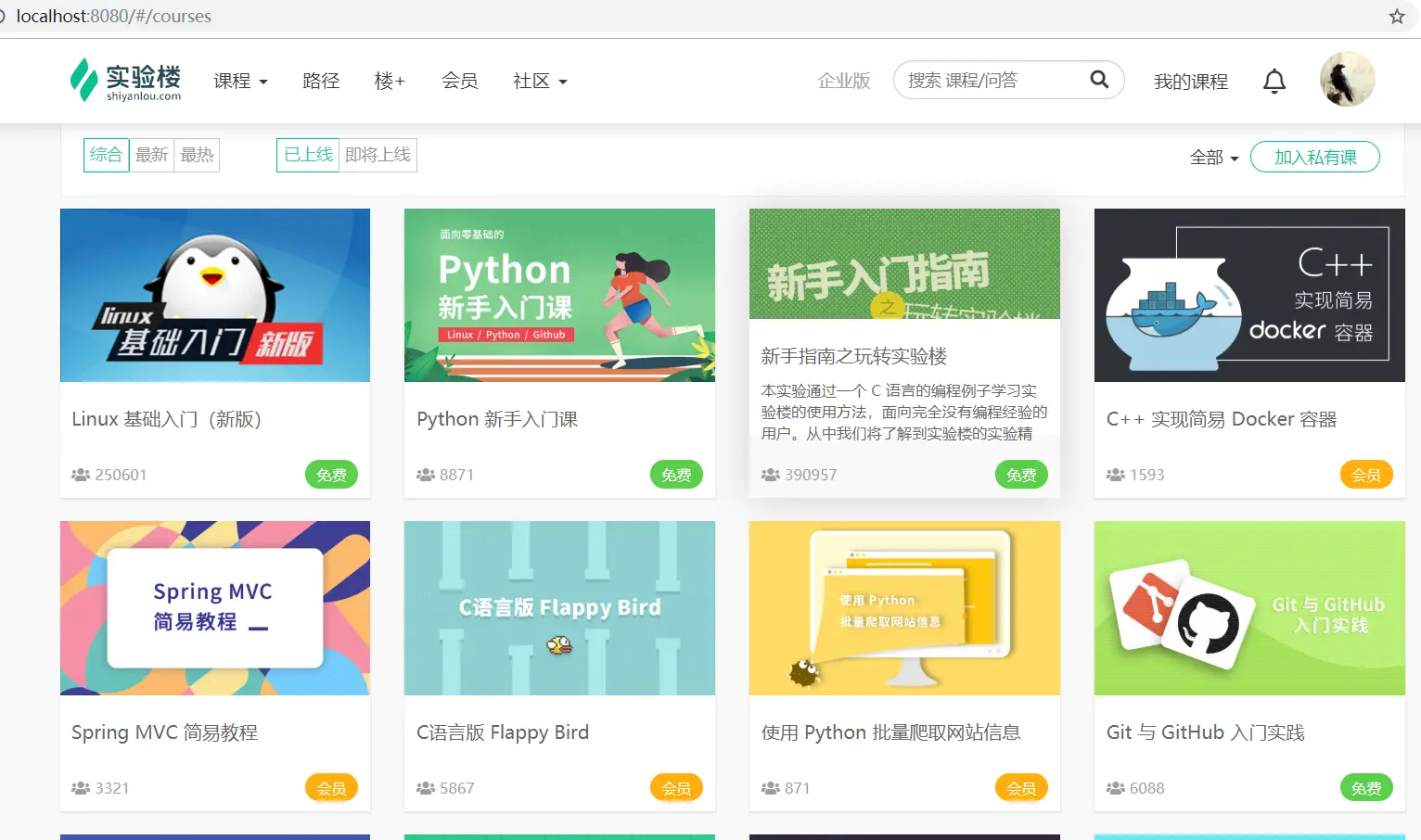Open the 全部 category dropdown
Screen dimensions: 1421x840
click(x=1213, y=158)
